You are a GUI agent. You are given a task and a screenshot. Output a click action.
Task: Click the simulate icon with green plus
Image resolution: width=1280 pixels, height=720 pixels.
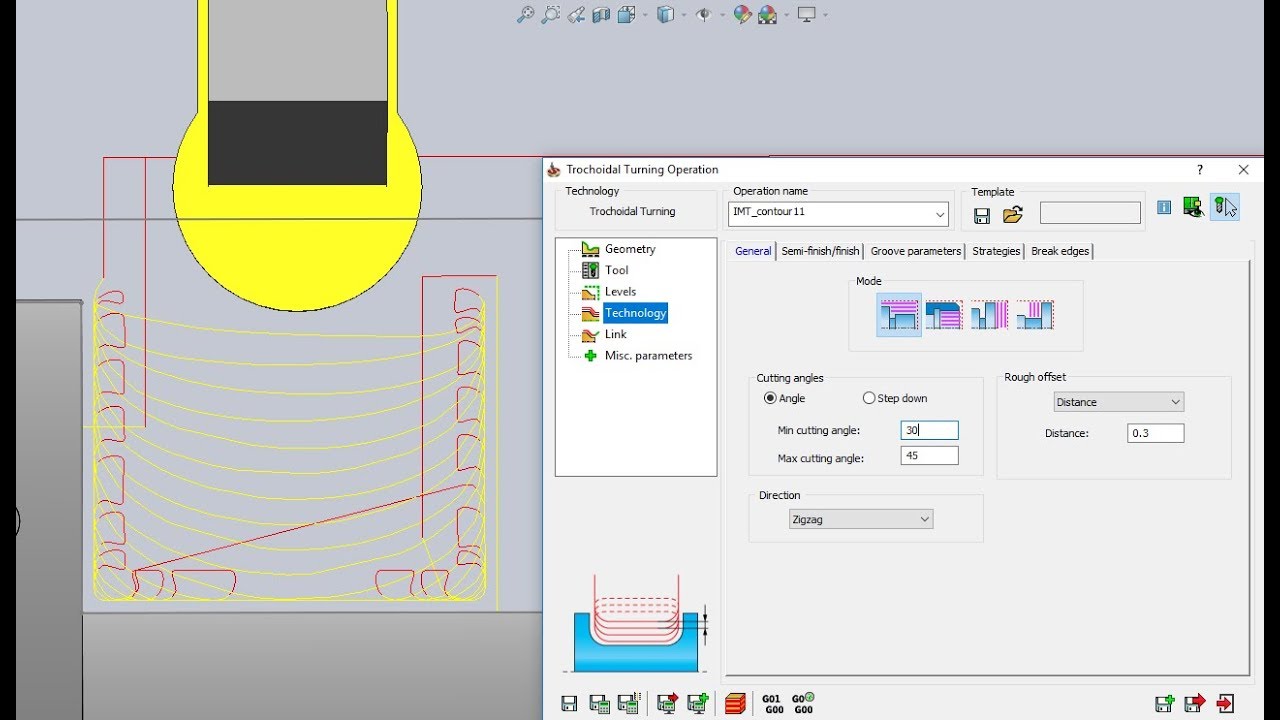[x=698, y=704]
